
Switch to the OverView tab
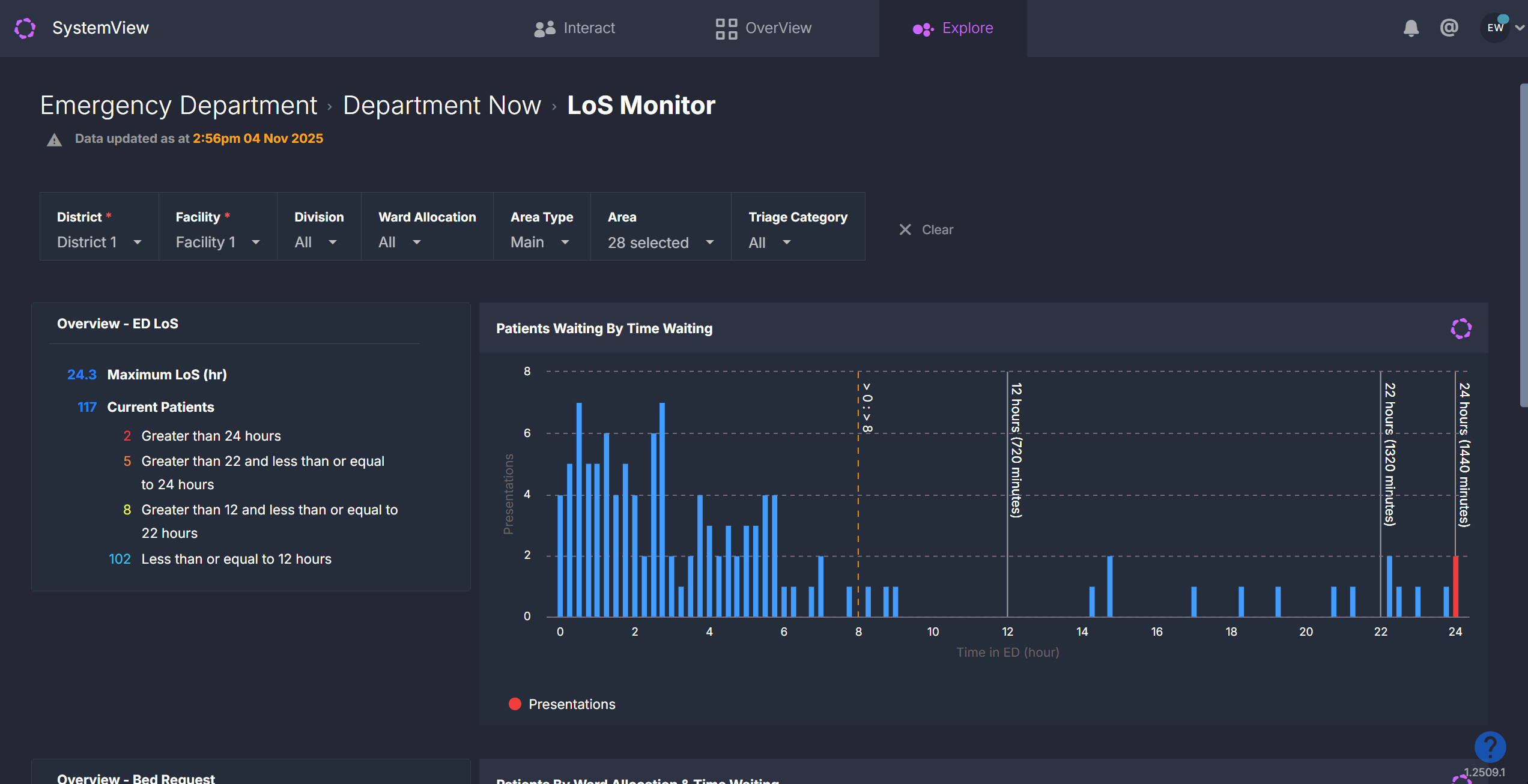pos(763,28)
